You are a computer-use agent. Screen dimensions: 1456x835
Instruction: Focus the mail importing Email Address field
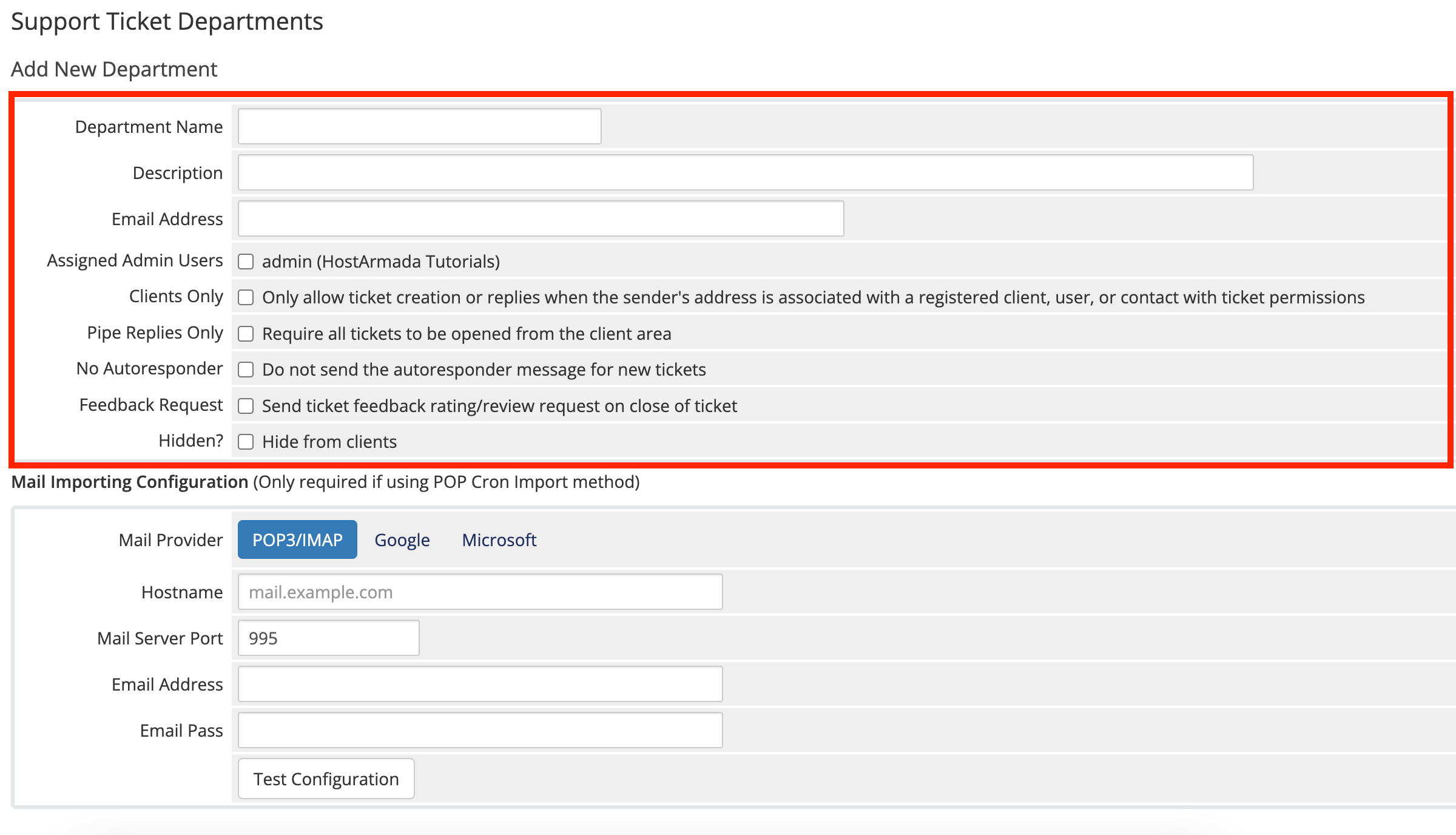coord(480,684)
